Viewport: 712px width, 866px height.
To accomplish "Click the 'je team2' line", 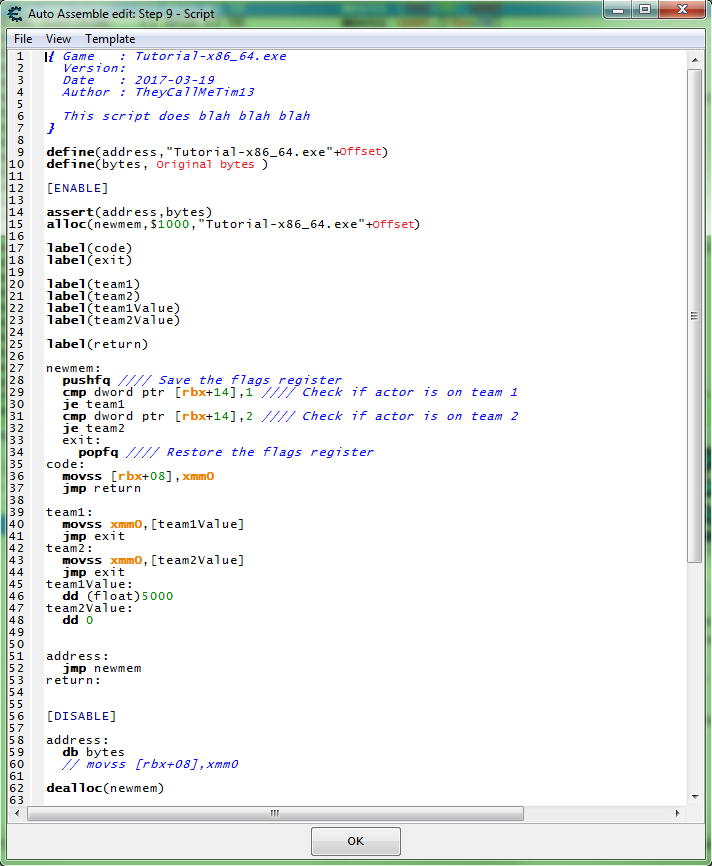I will click(x=93, y=428).
